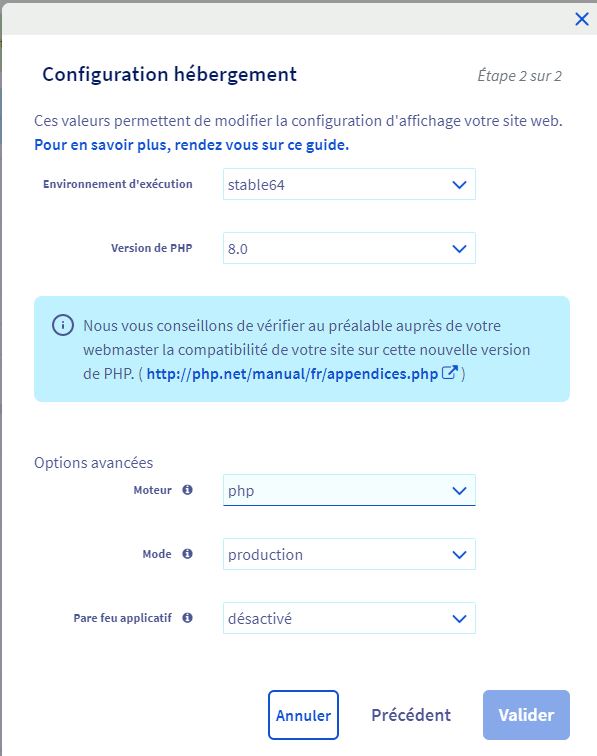Click the circled info icon in blue notice

tap(63, 325)
